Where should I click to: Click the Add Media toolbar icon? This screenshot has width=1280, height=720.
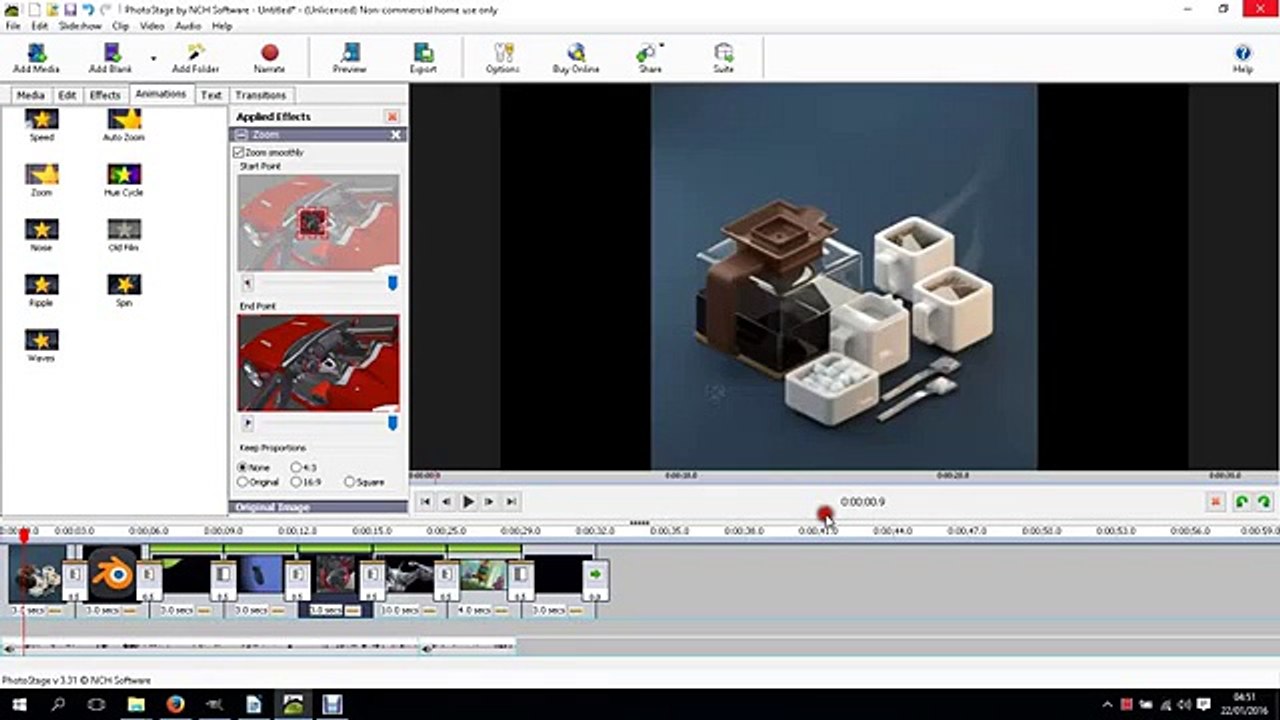coord(36,58)
